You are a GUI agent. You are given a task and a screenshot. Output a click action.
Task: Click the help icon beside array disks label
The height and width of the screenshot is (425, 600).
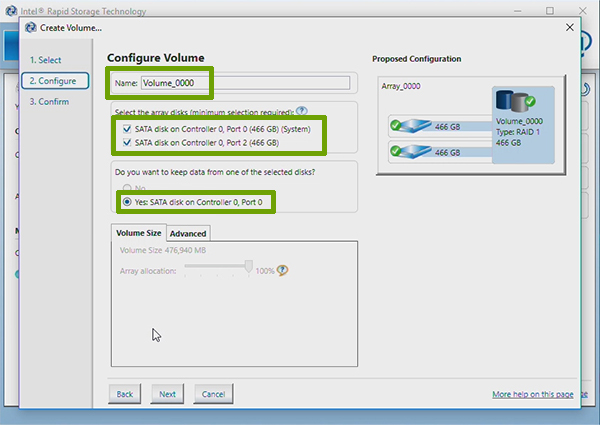click(302, 111)
